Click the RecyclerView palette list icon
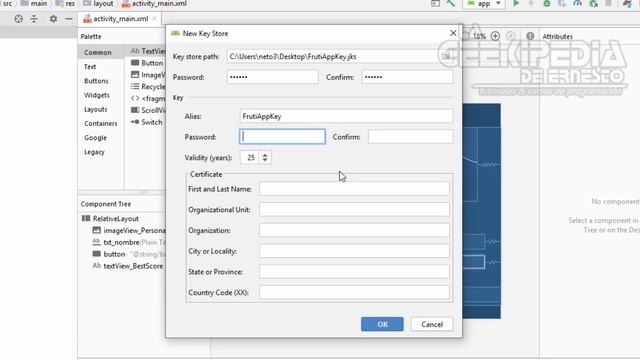 (135, 87)
